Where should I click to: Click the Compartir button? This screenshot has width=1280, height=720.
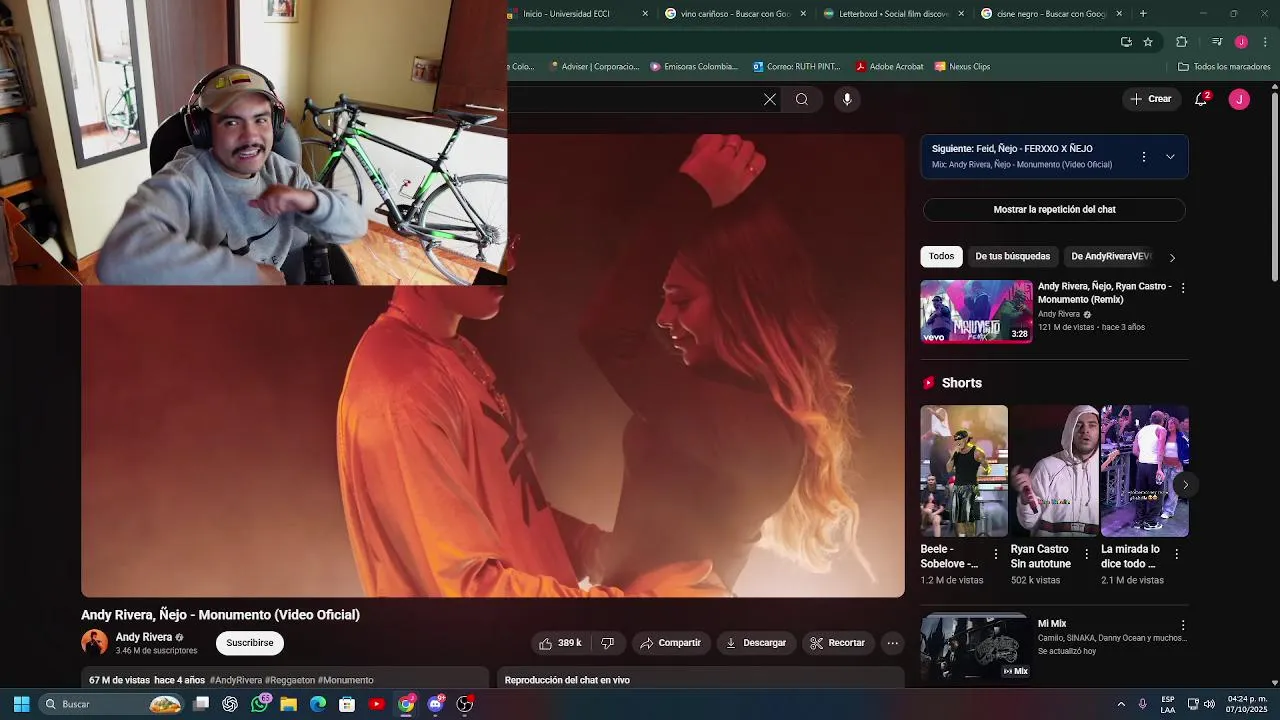[x=670, y=643]
